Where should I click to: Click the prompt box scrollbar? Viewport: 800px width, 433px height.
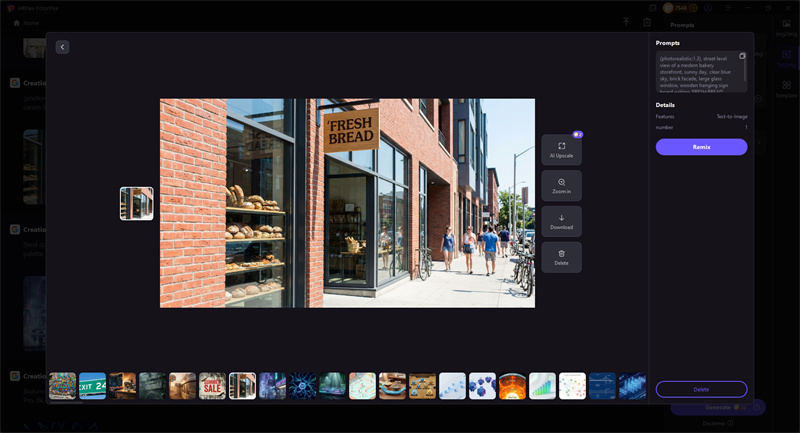pyautogui.click(x=745, y=71)
